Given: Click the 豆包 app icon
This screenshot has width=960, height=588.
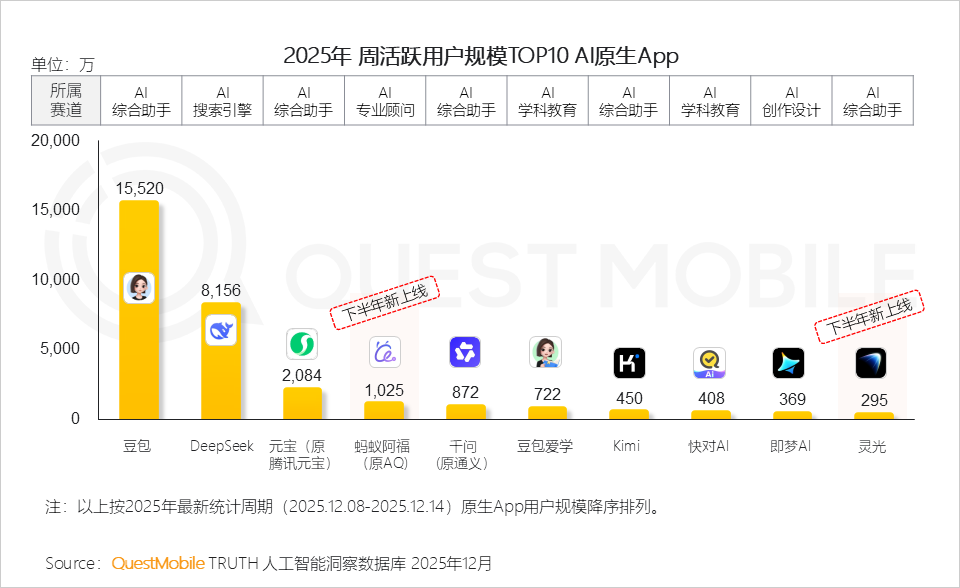Looking at the screenshot, I should pos(139,288).
